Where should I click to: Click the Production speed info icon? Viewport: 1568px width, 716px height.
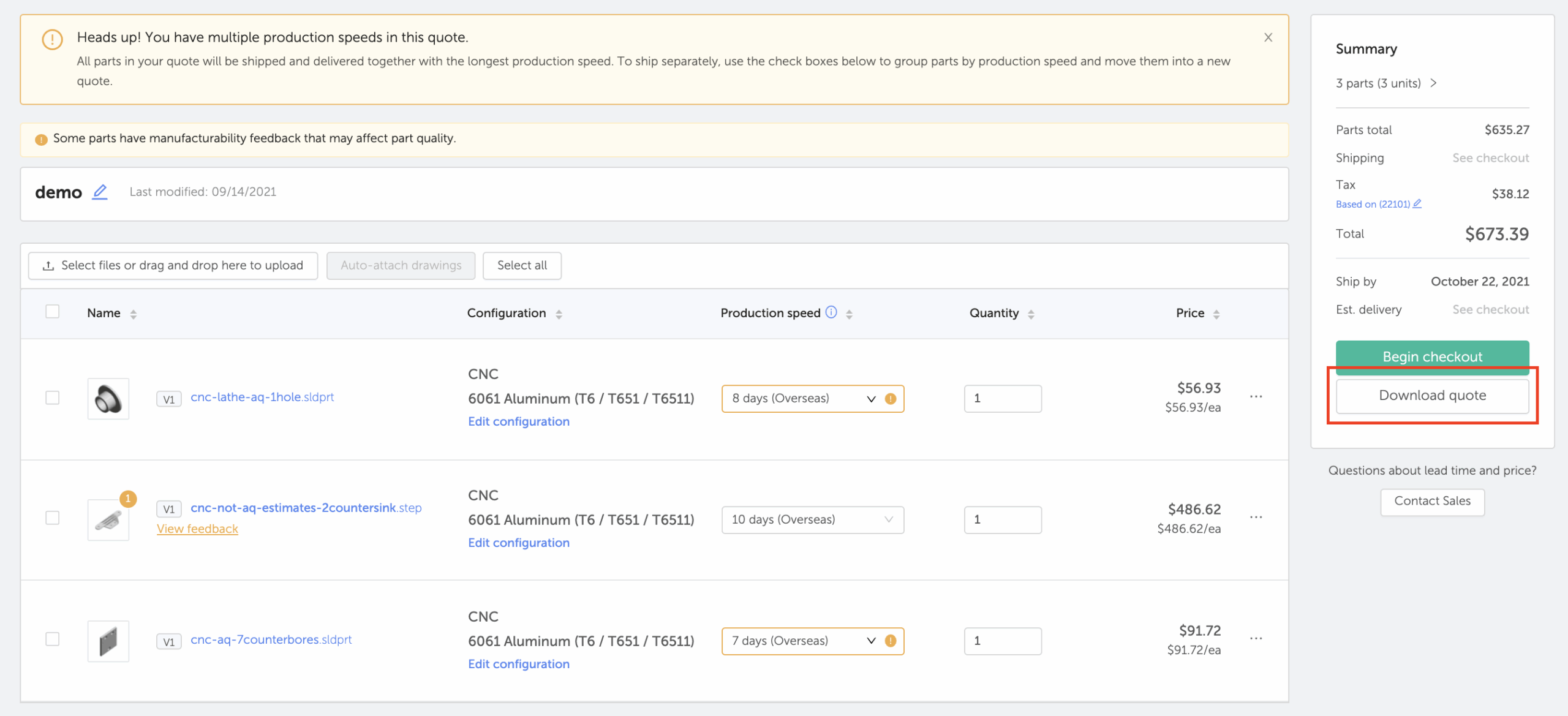(831, 312)
